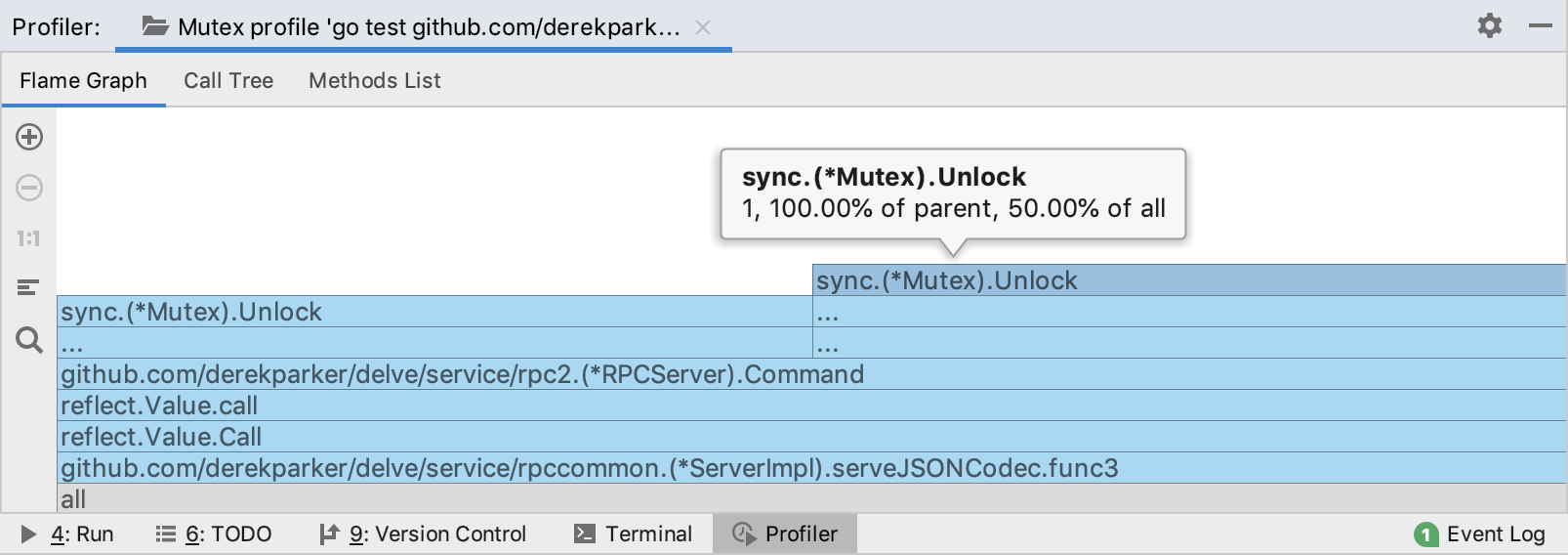Open the flame graph search magnifier

[x=29, y=340]
